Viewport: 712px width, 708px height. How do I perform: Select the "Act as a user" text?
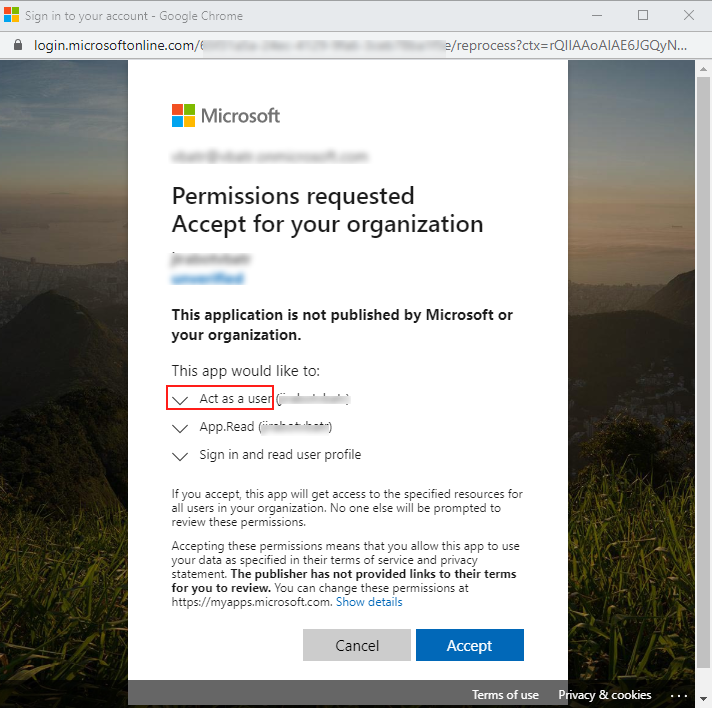click(x=236, y=398)
